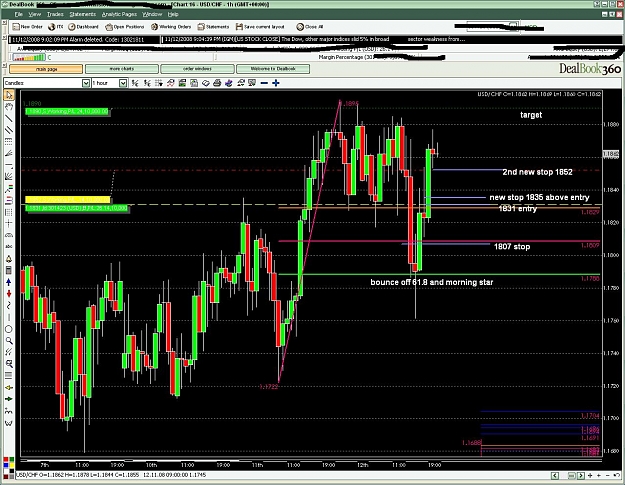Click the print chart icon

217,83
